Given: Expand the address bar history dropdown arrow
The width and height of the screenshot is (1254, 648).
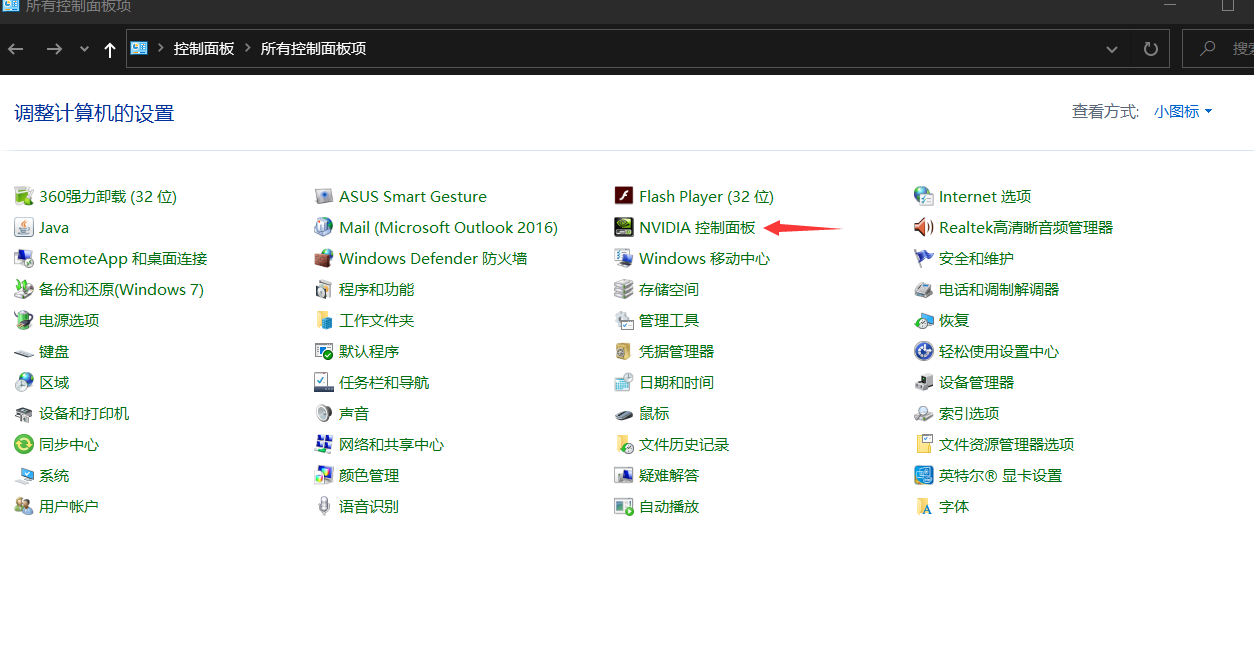Looking at the screenshot, I should 1112,48.
